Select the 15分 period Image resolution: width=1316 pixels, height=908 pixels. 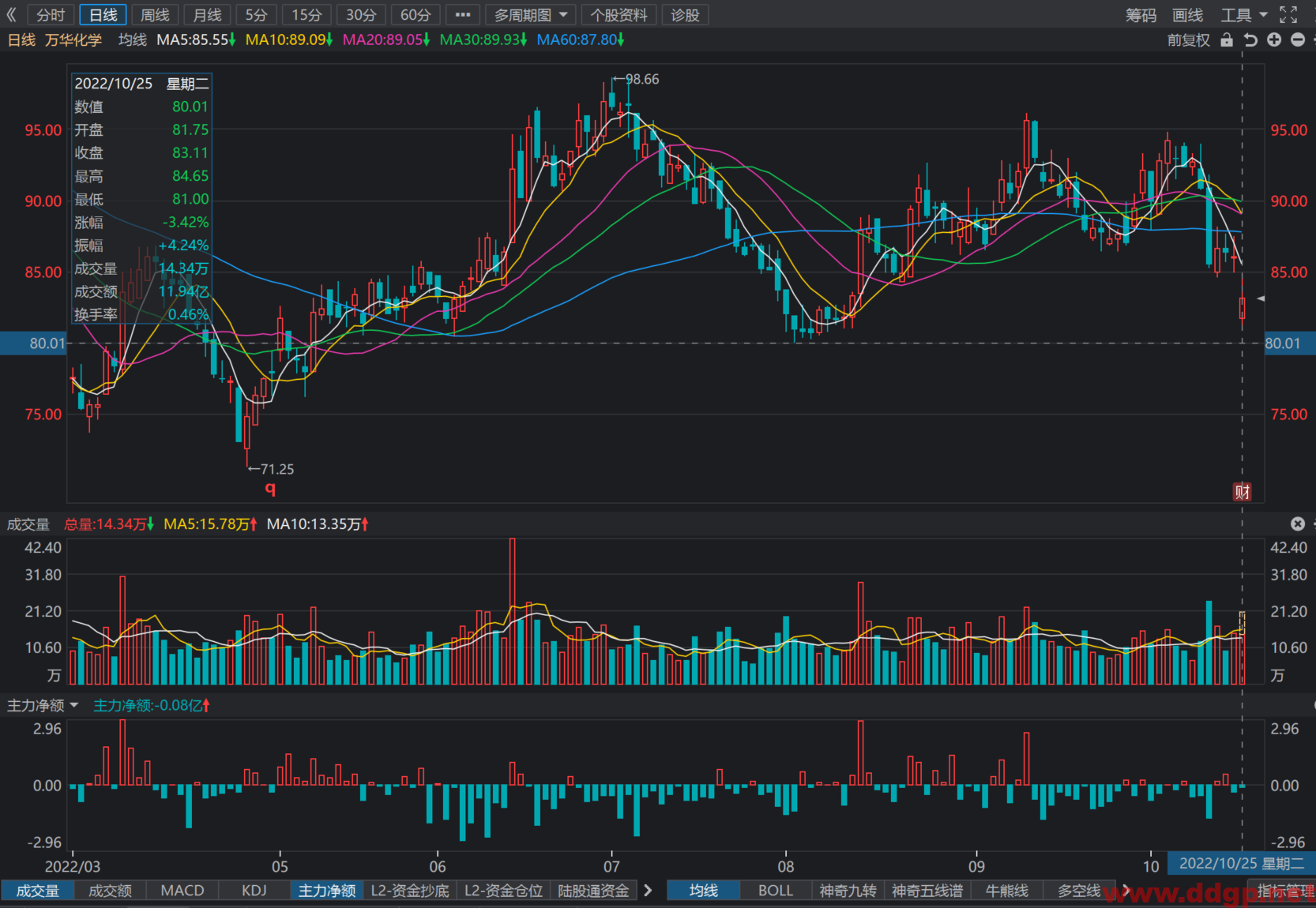pyautogui.click(x=306, y=15)
